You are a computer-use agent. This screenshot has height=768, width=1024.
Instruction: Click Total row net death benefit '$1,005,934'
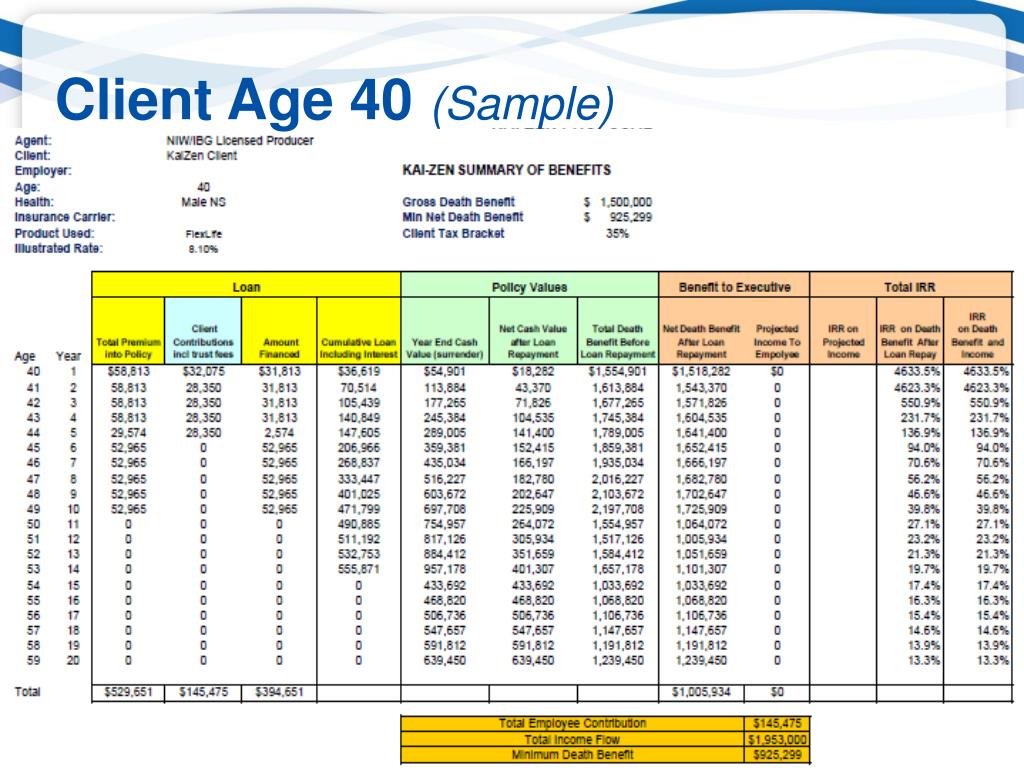pos(701,692)
